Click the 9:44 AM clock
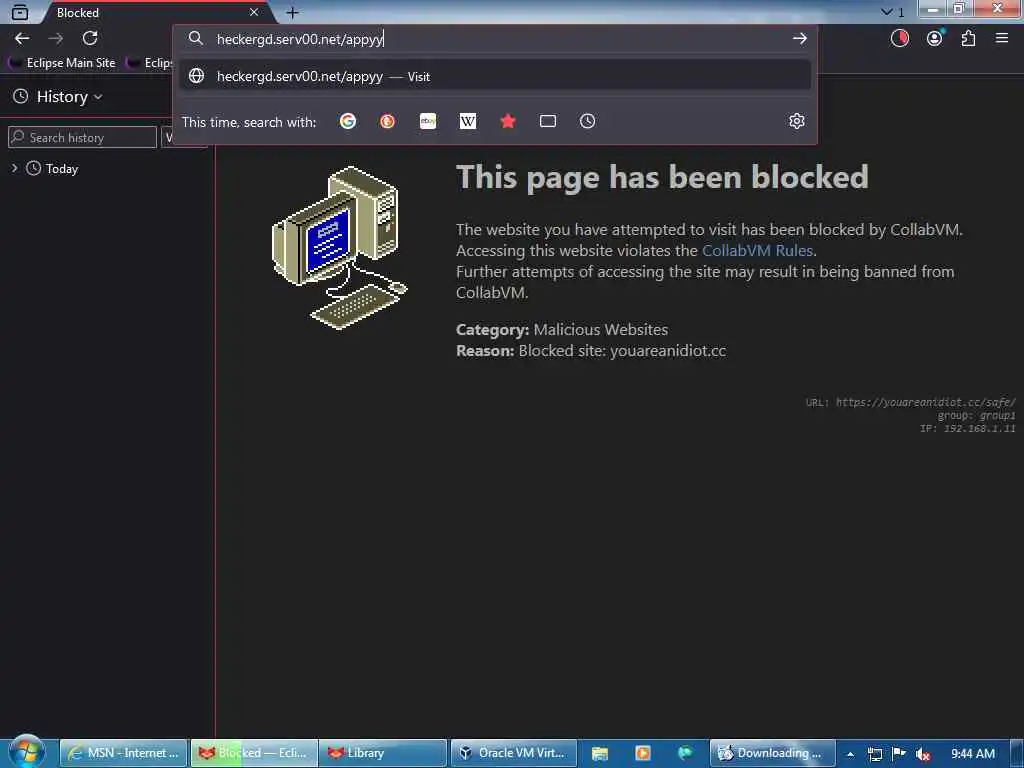 click(x=972, y=754)
